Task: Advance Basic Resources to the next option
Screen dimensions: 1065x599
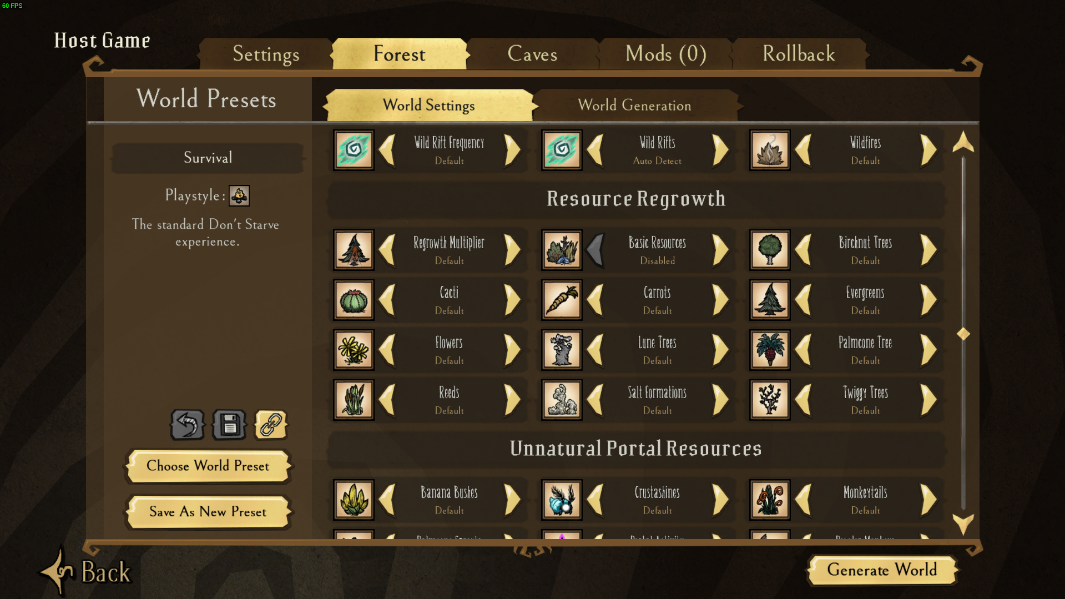Action: 721,250
